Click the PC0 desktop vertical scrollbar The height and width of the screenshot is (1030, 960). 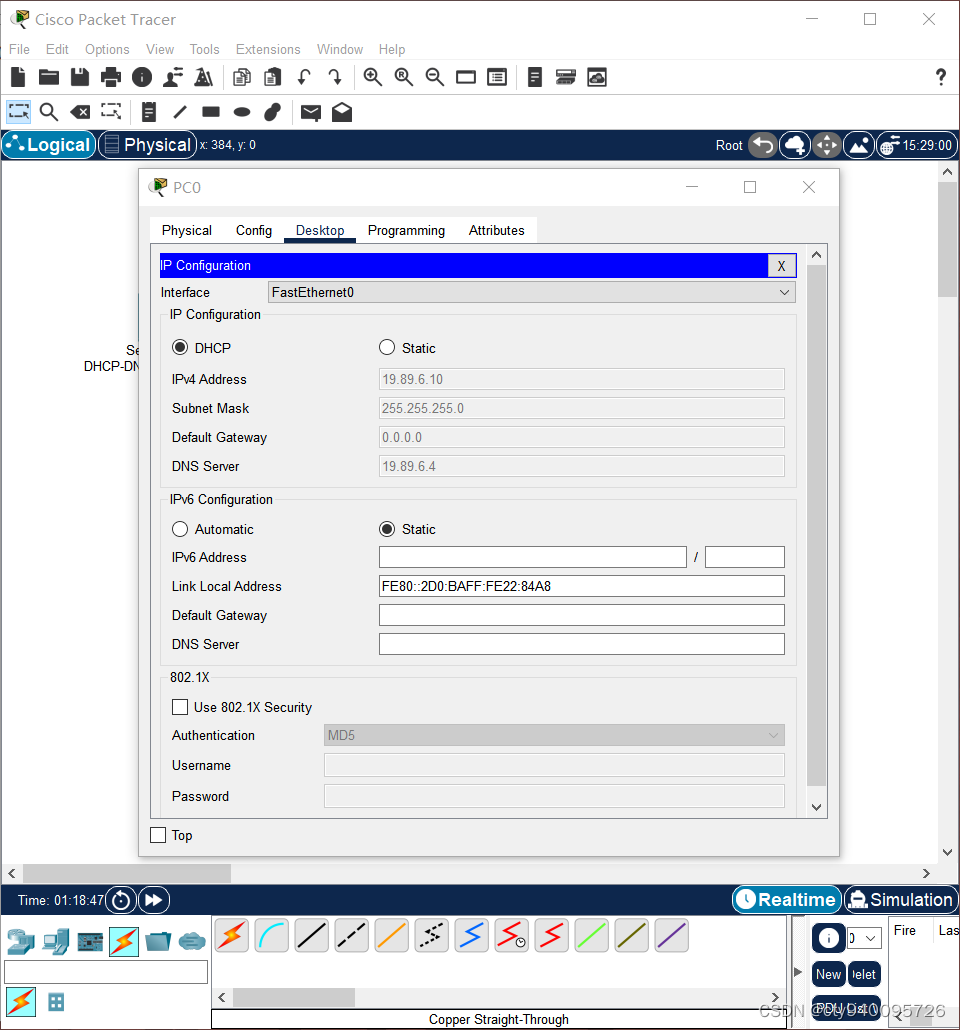(x=816, y=526)
